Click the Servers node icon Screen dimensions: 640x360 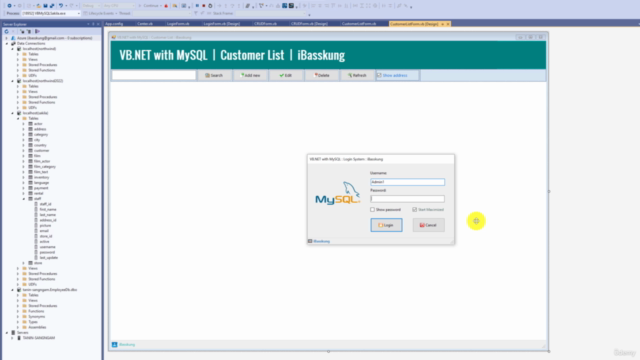[13, 333]
